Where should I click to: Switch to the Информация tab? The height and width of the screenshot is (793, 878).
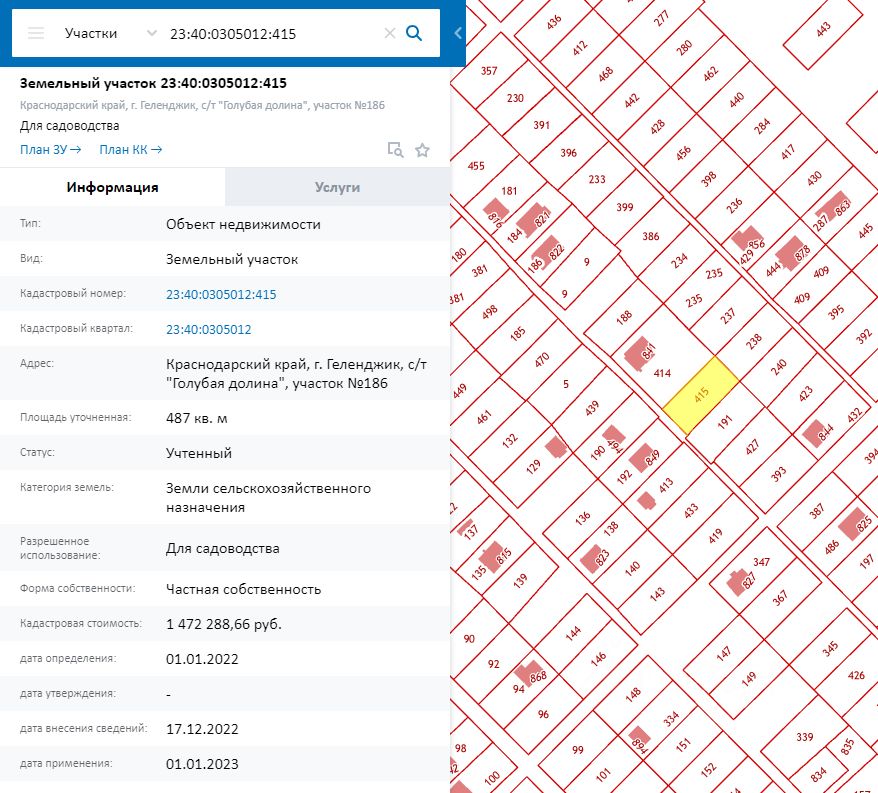click(x=112, y=187)
